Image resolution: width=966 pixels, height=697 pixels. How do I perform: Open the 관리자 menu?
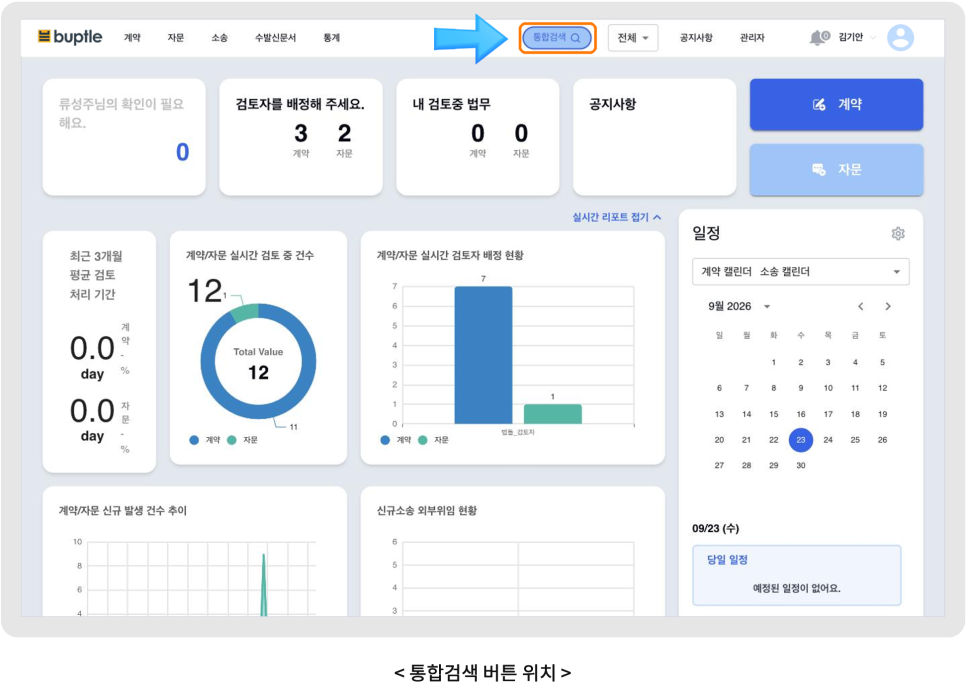pos(752,38)
